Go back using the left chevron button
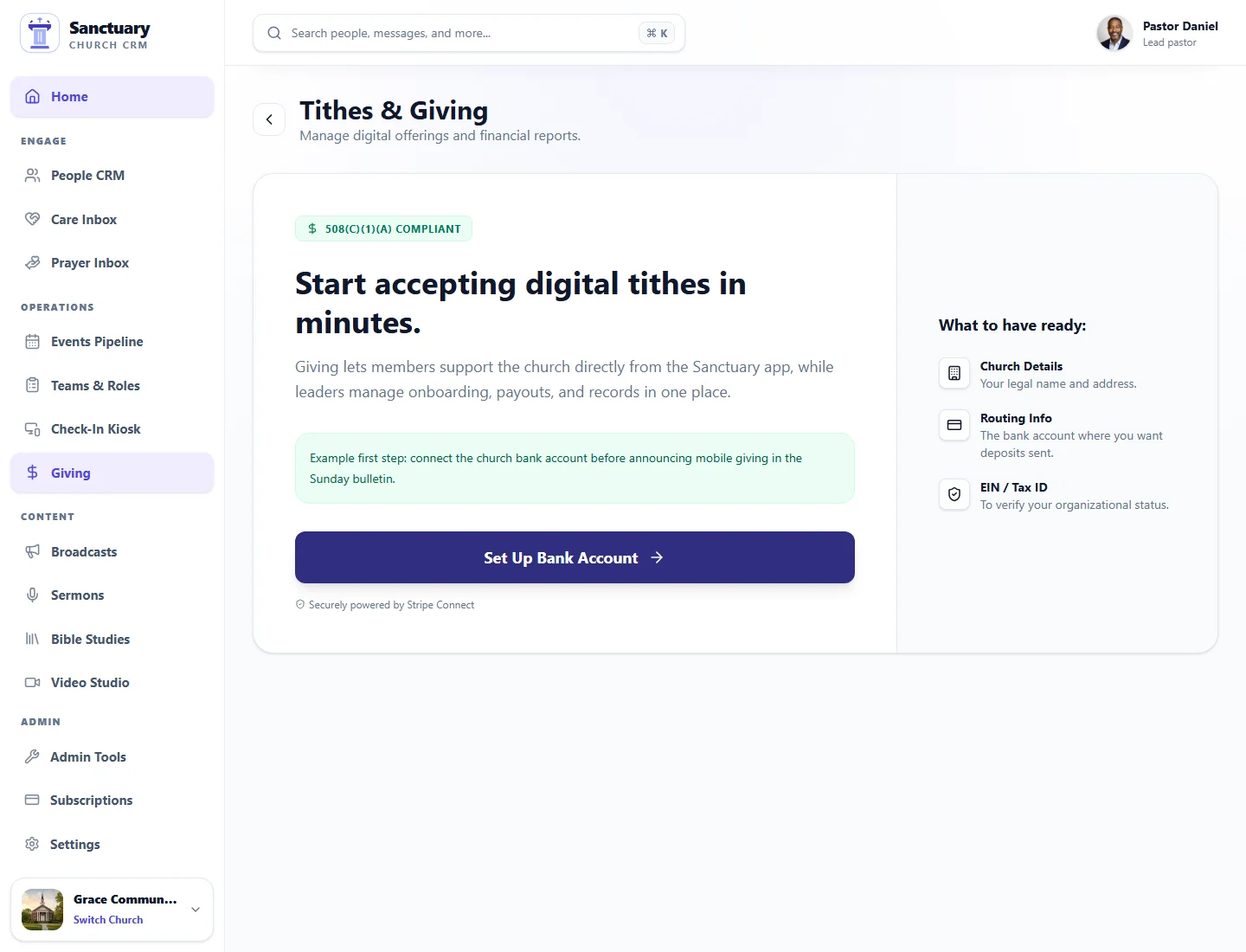 (x=269, y=119)
